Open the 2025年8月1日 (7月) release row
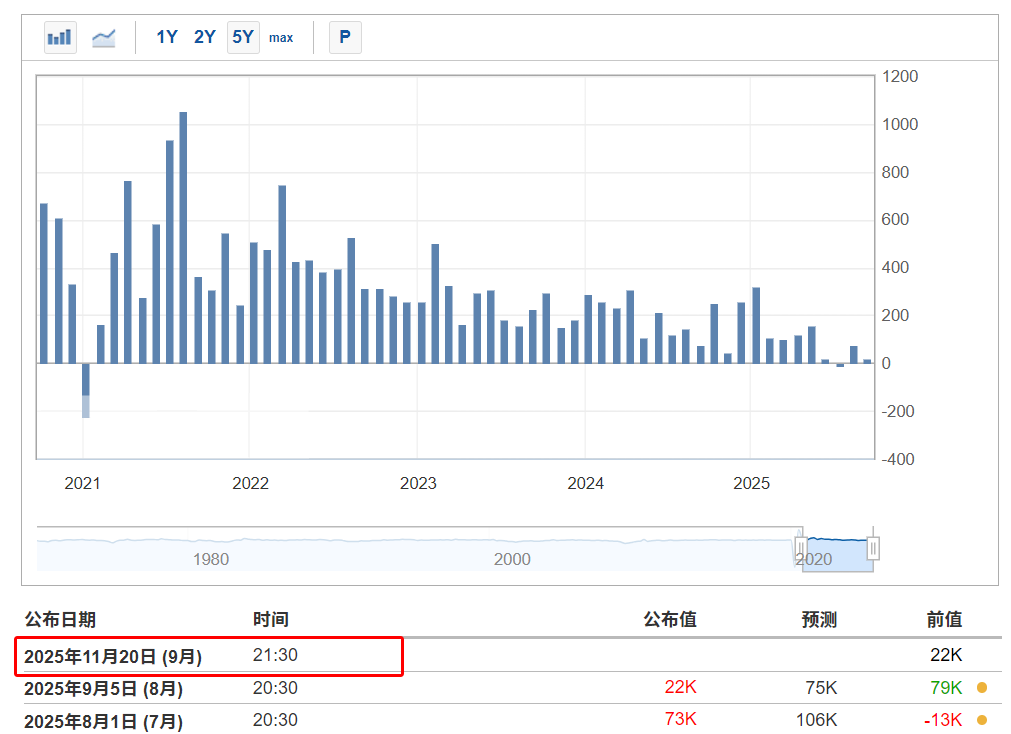The width and height of the screenshot is (1011, 734). [x=103, y=720]
